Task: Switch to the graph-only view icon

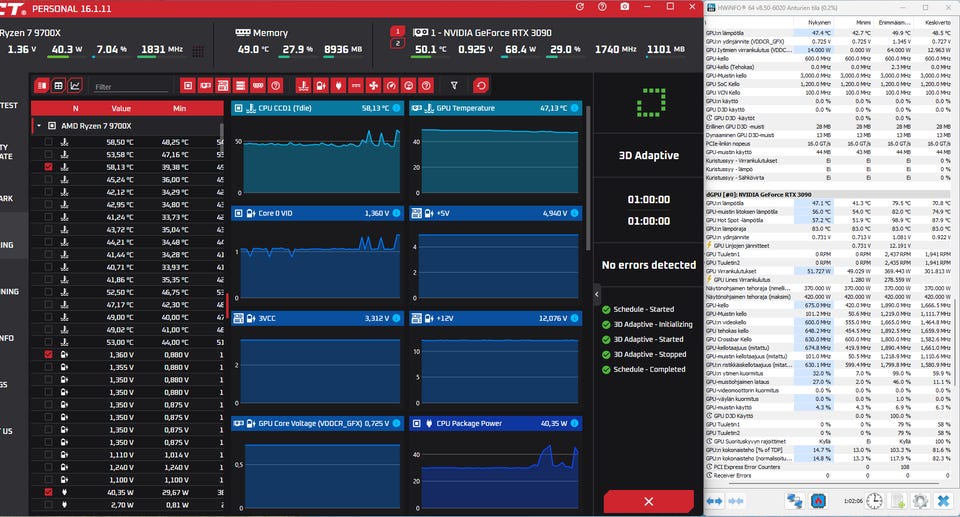Action: coord(75,86)
